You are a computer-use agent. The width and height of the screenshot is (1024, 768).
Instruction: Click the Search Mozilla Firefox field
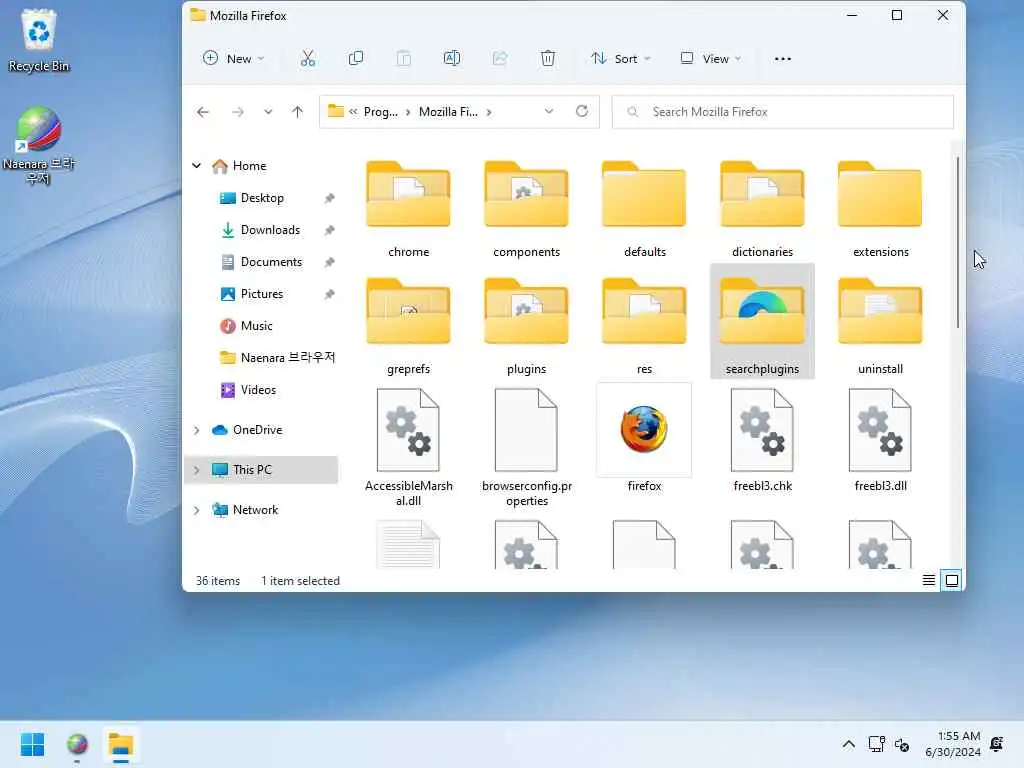coord(782,112)
